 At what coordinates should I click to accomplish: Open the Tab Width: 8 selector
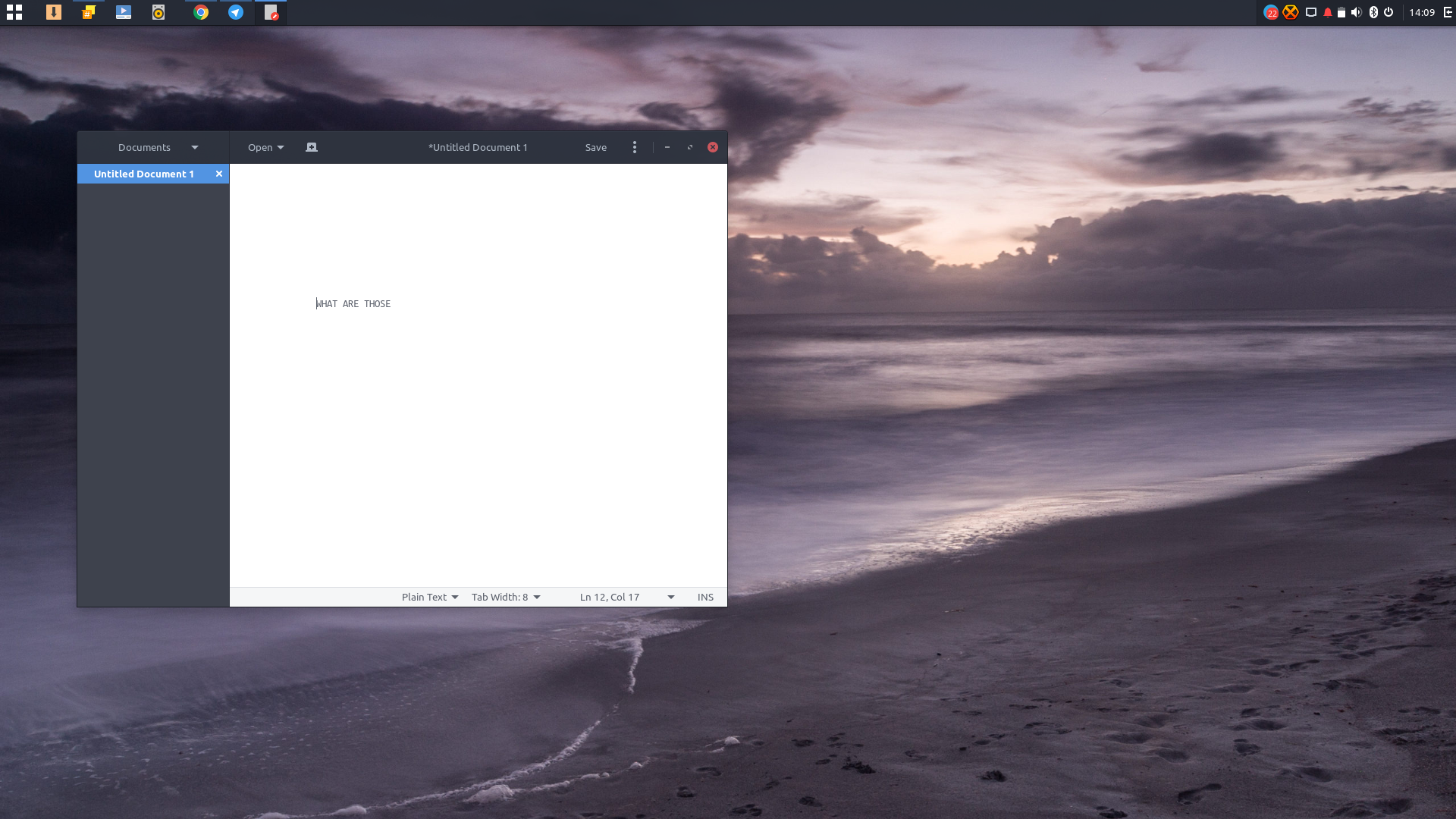tap(506, 597)
